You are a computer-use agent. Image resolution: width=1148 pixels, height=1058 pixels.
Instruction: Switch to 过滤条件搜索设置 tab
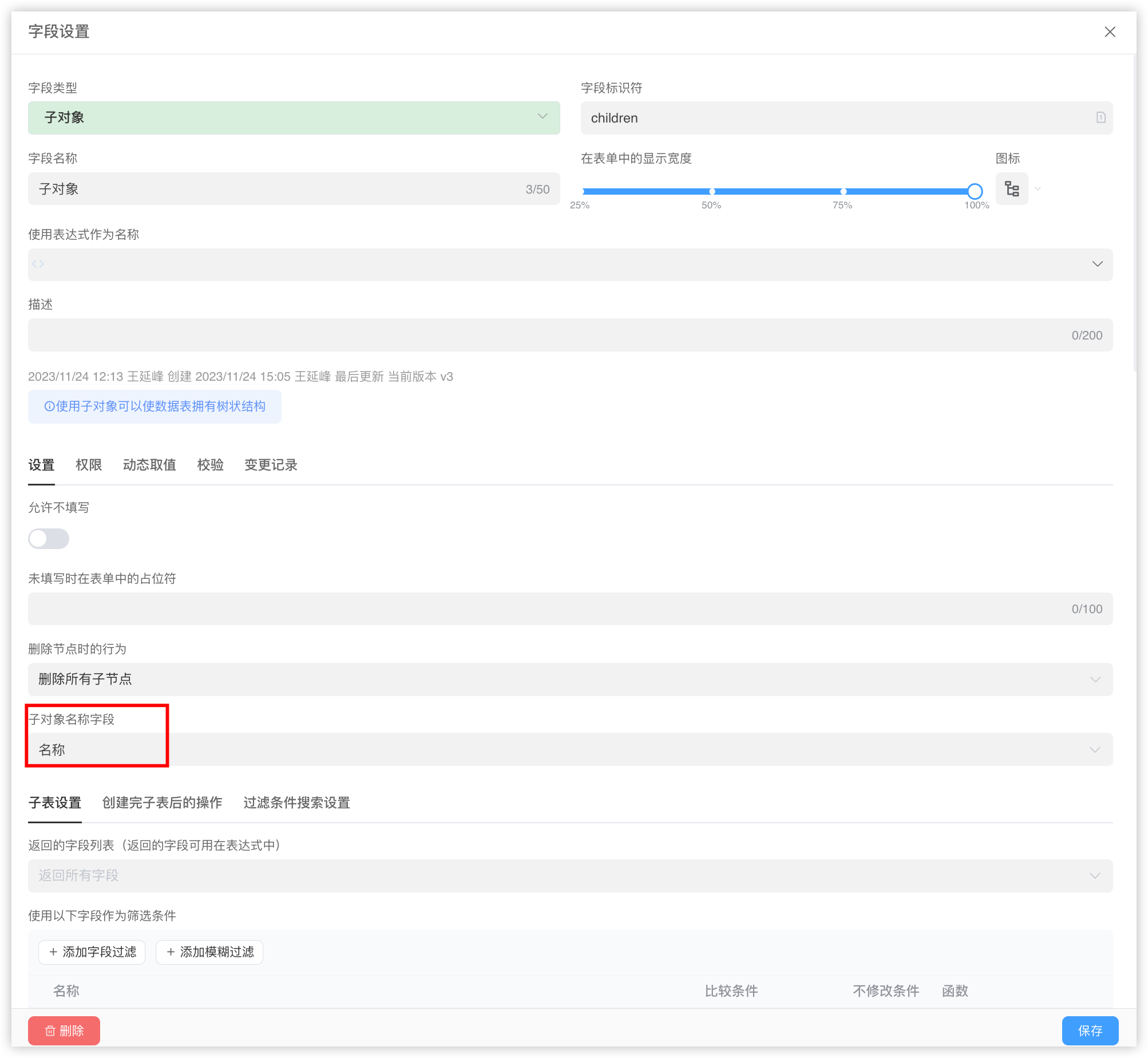[296, 803]
